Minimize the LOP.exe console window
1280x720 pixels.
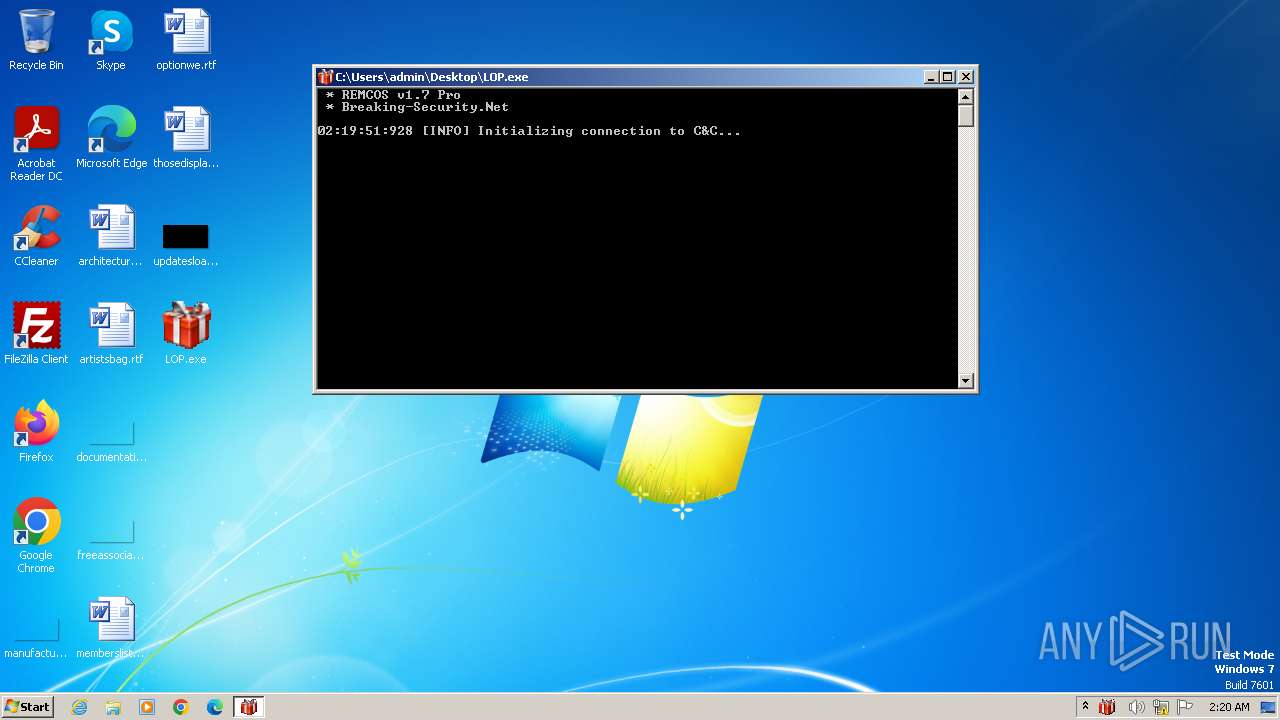pos(931,77)
